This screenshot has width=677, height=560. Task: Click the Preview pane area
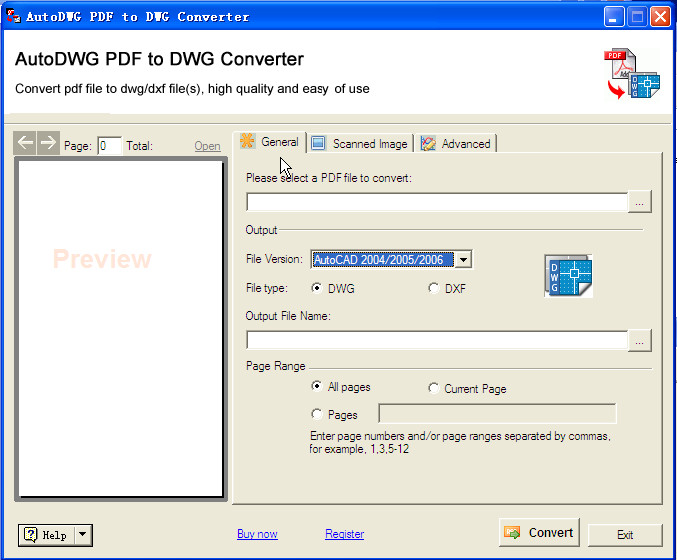coord(120,329)
